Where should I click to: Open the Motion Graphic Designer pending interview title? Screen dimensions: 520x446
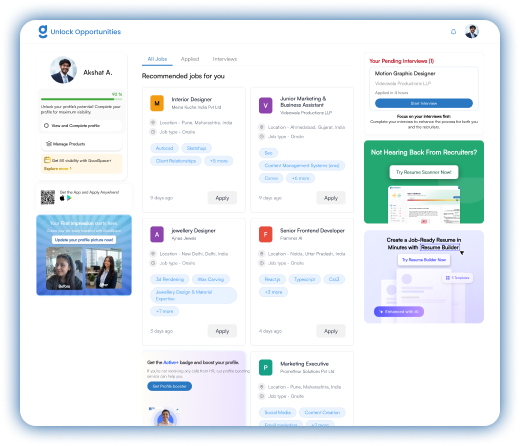pos(405,73)
